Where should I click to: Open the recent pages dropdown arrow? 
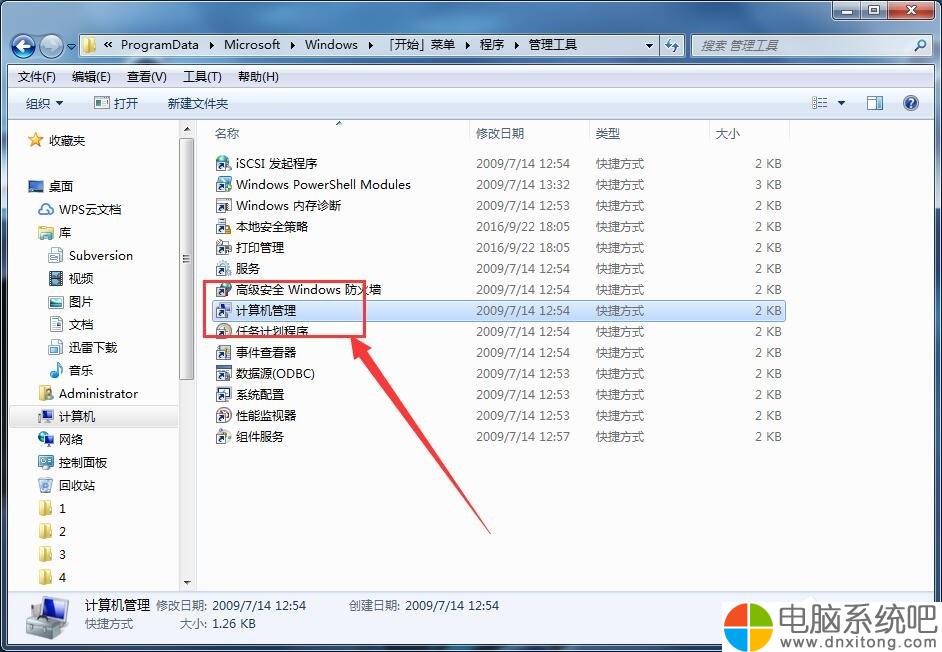[x=71, y=46]
